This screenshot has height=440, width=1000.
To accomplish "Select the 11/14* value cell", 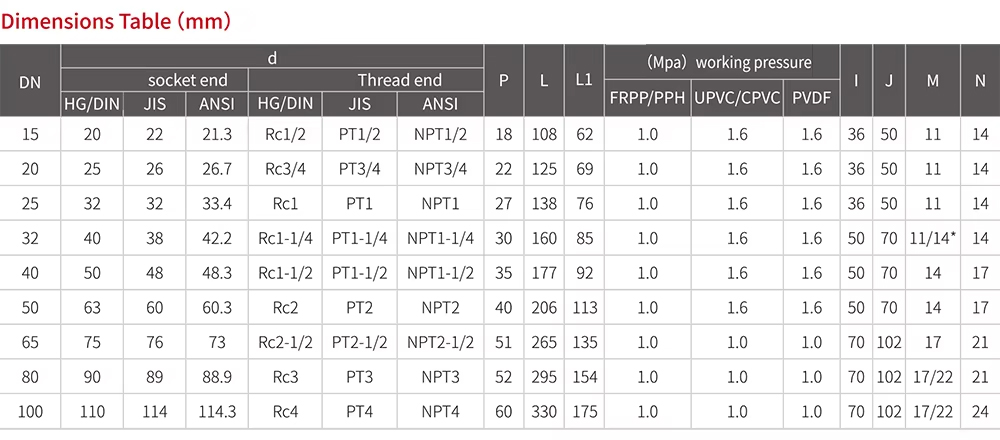I will [x=933, y=238].
